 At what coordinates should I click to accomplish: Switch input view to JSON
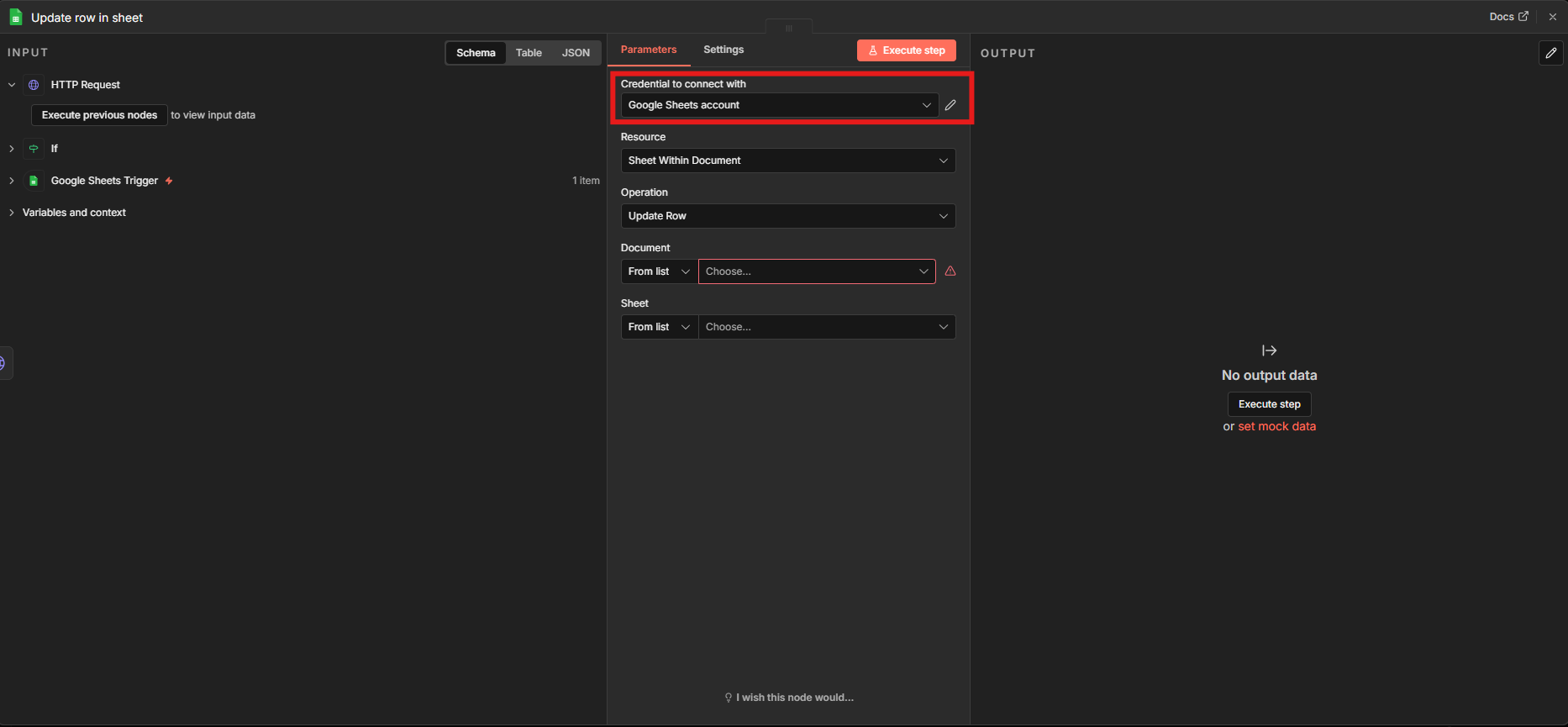pos(576,53)
